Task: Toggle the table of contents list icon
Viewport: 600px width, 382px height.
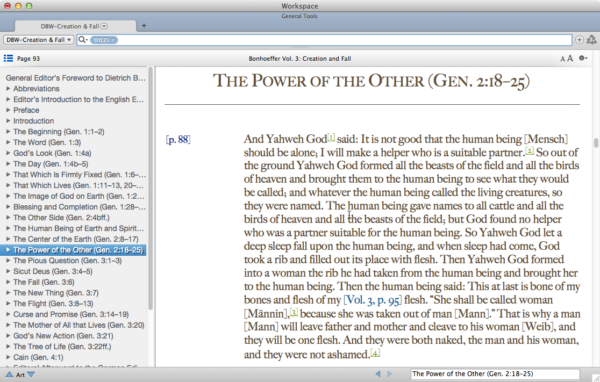Action: 8,58
